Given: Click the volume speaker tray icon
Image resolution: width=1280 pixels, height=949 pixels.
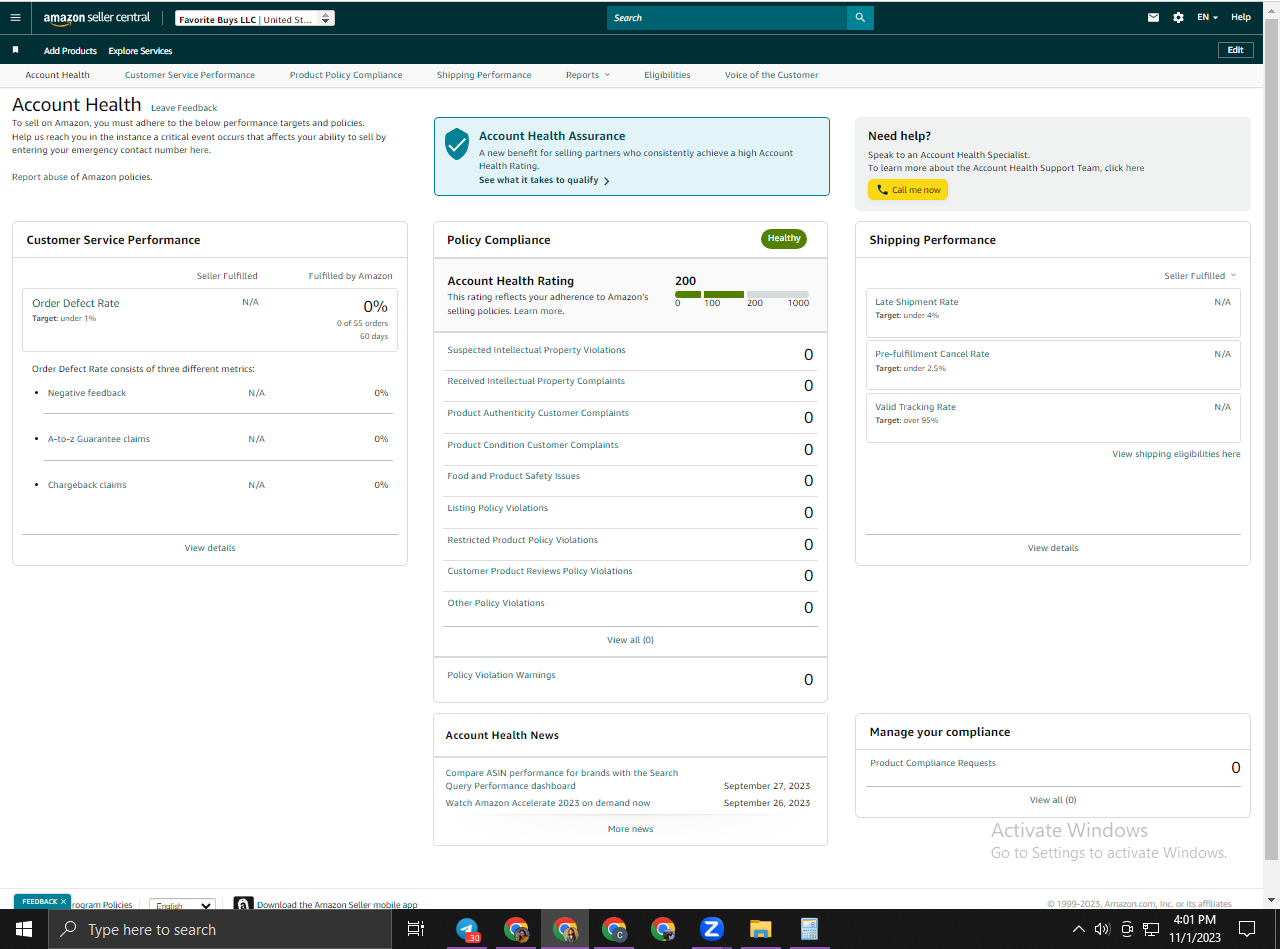Looking at the screenshot, I should click(x=1102, y=929).
